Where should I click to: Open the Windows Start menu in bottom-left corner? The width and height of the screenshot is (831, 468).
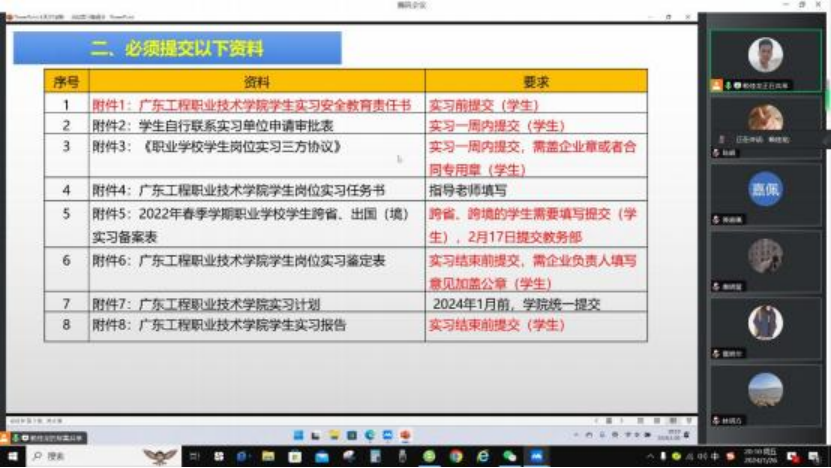coord(12,456)
